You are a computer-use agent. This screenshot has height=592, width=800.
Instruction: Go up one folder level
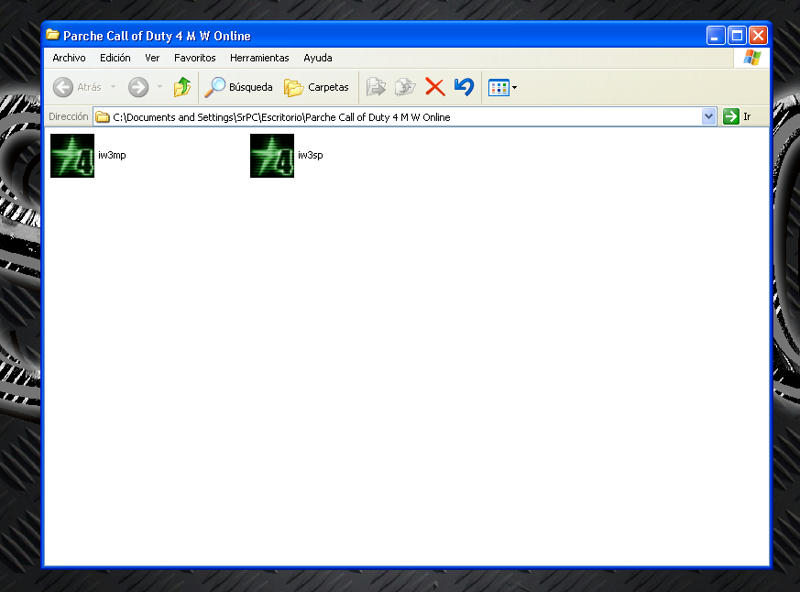coord(182,87)
